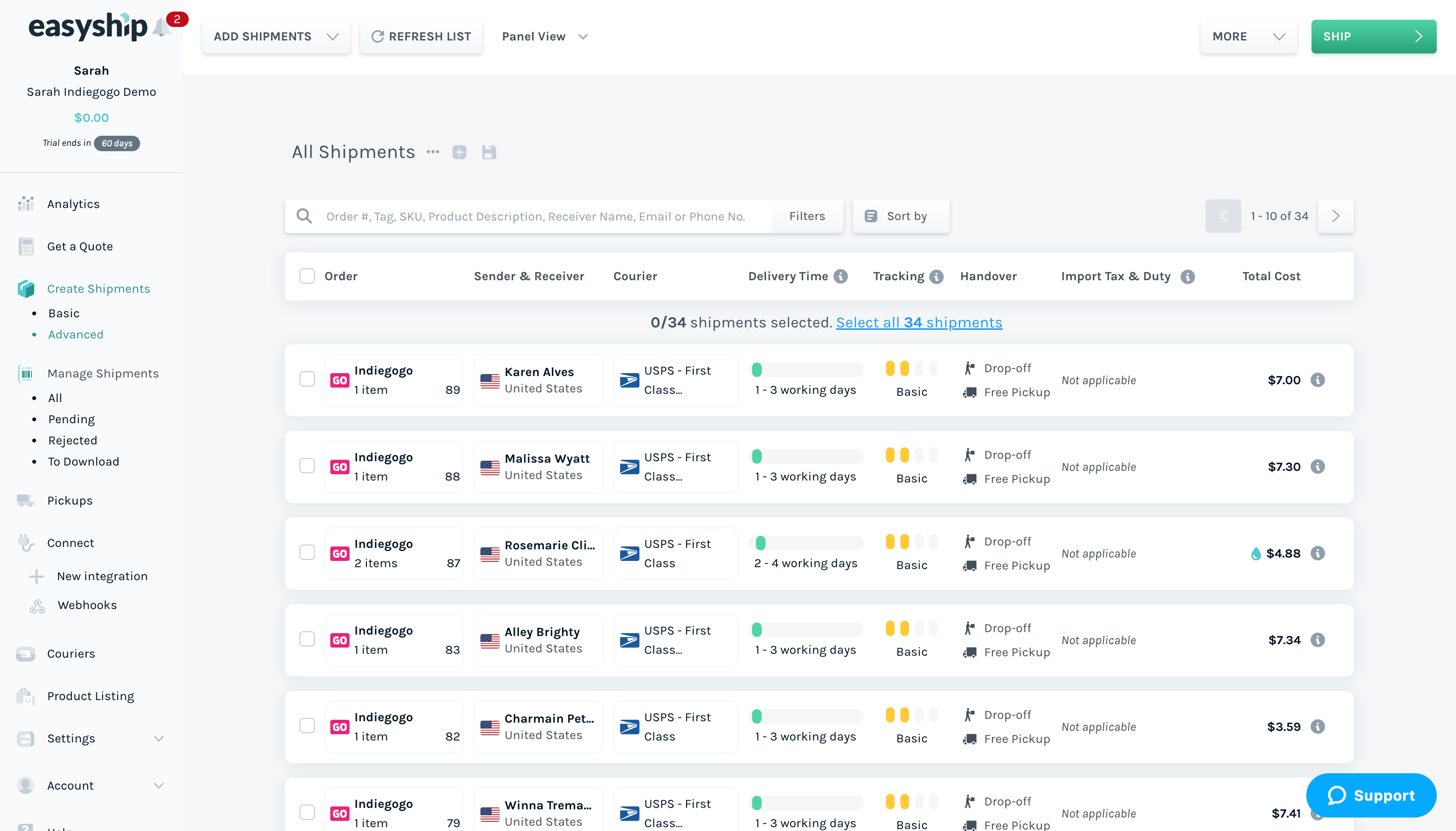1456x831 pixels.
Task: Click the search magnifier icon
Action: [x=304, y=216]
